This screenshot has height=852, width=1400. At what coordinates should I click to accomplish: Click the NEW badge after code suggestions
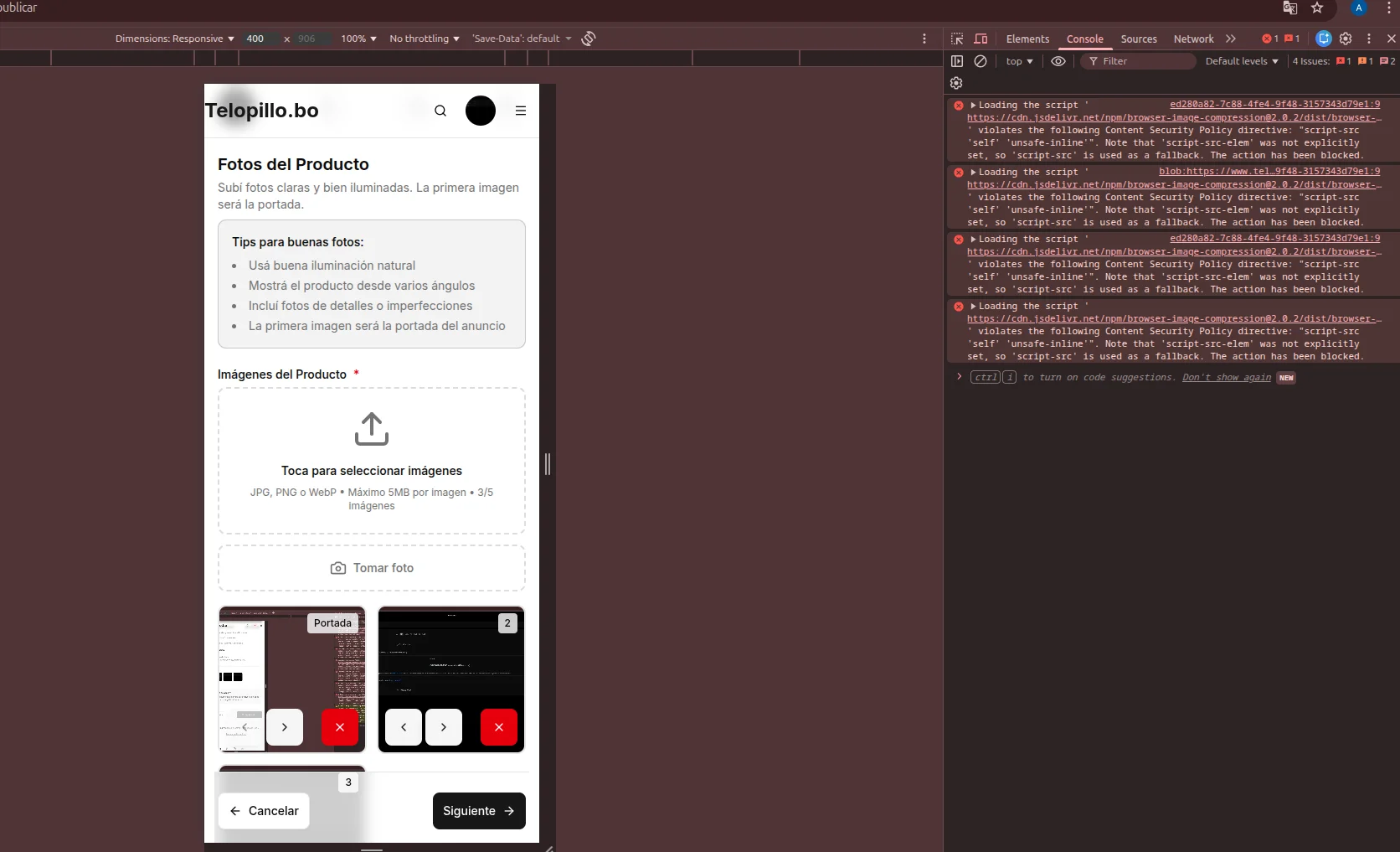[1286, 378]
